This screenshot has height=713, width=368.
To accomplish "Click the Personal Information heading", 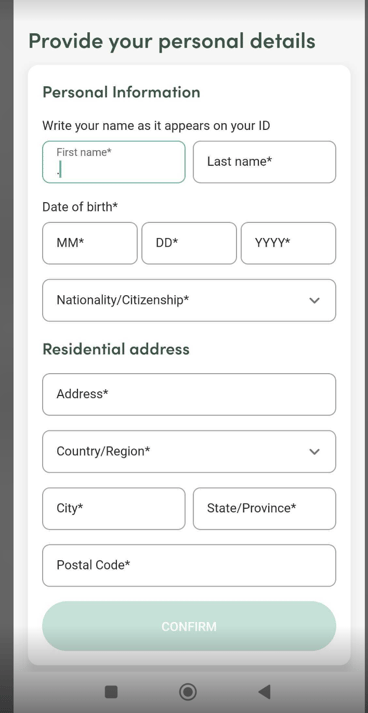I will pos(121,92).
